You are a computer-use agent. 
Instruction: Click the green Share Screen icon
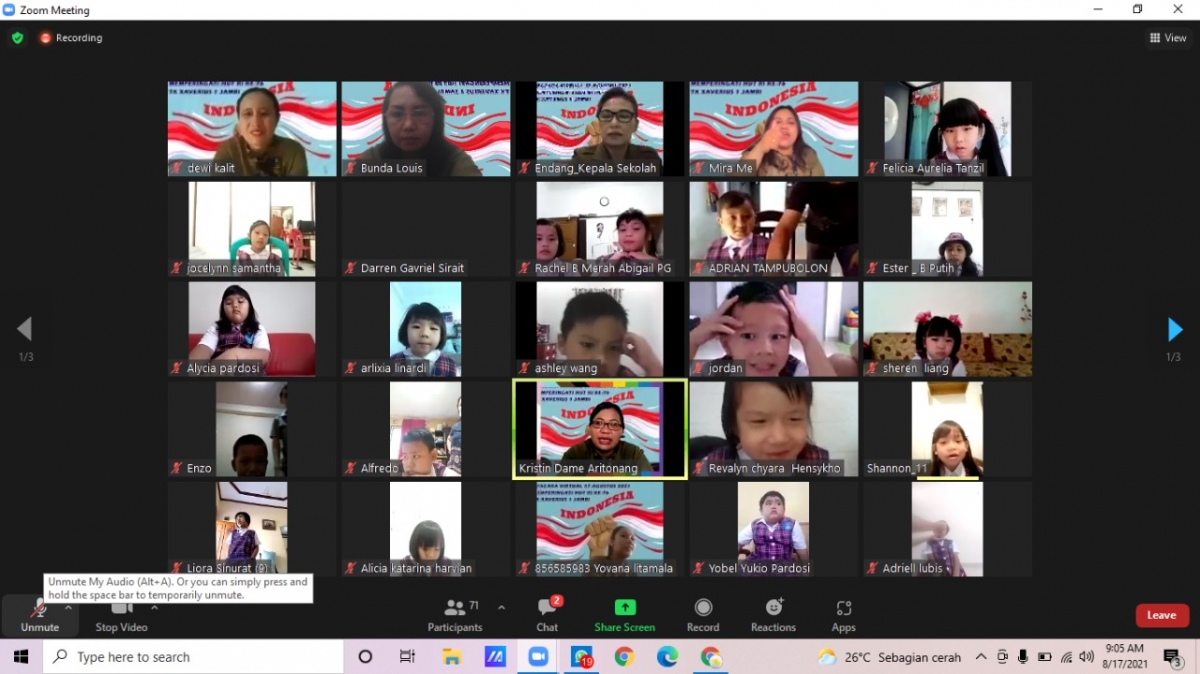click(625, 608)
